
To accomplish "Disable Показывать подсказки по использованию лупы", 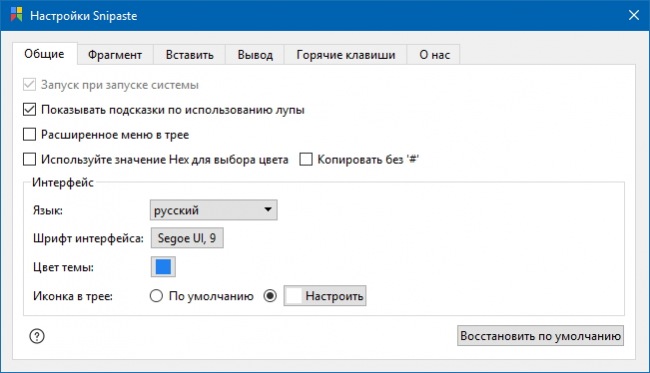I will coord(29,110).
